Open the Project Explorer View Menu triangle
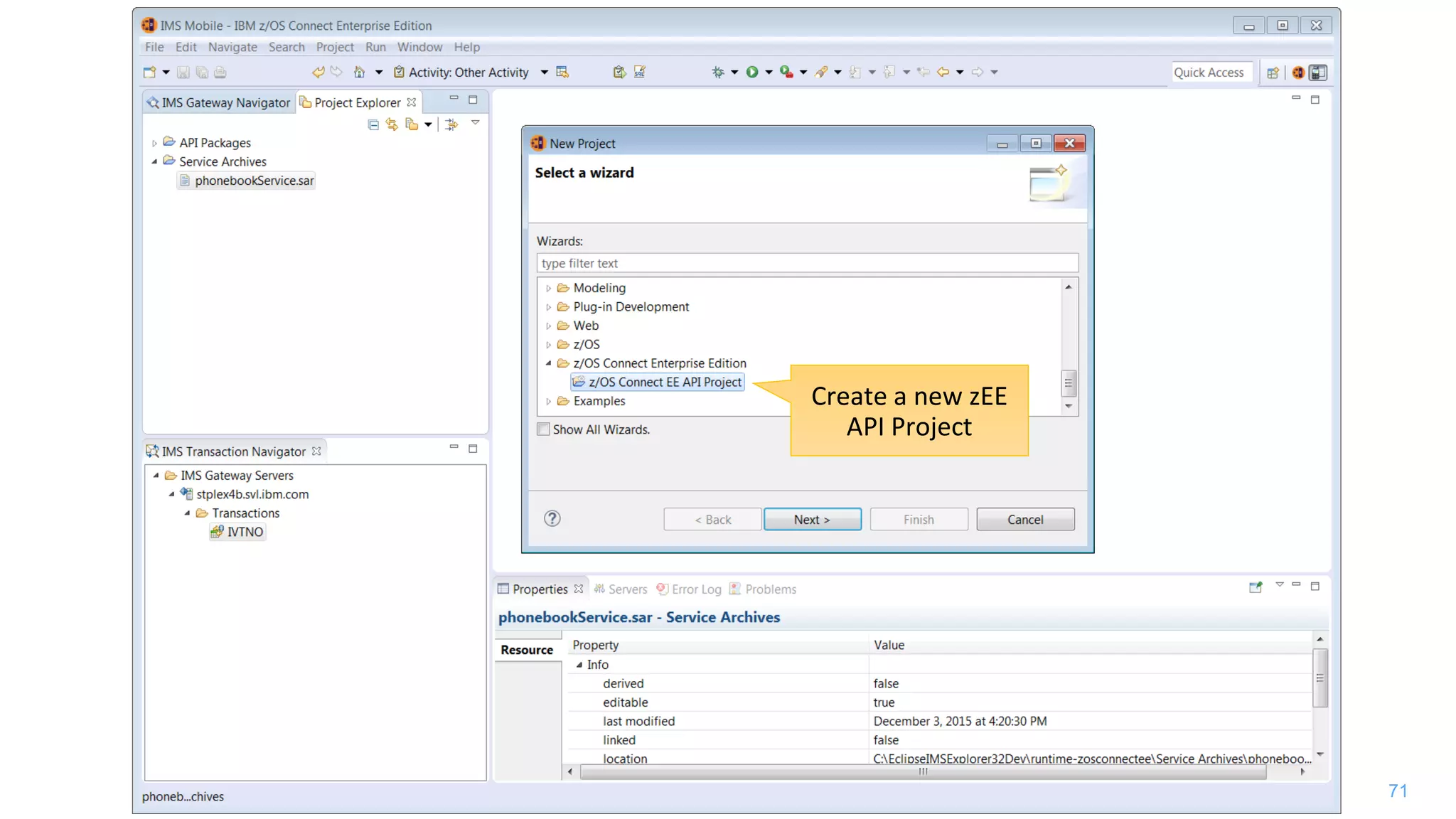1456x819 pixels. [x=476, y=123]
